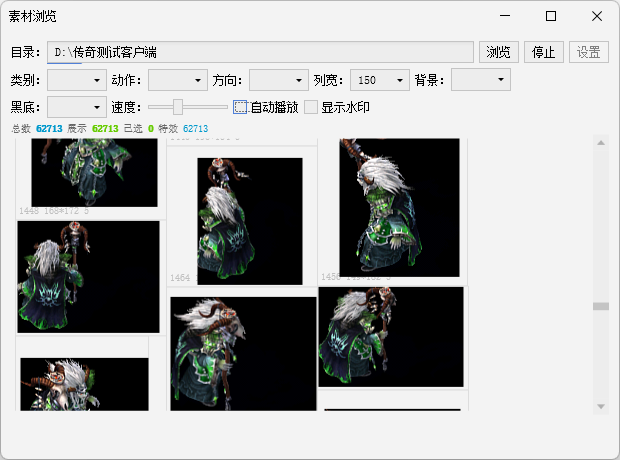Minimize the 素材浏览 window
The width and height of the screenshot is (620, 460).
click(505, 16)
